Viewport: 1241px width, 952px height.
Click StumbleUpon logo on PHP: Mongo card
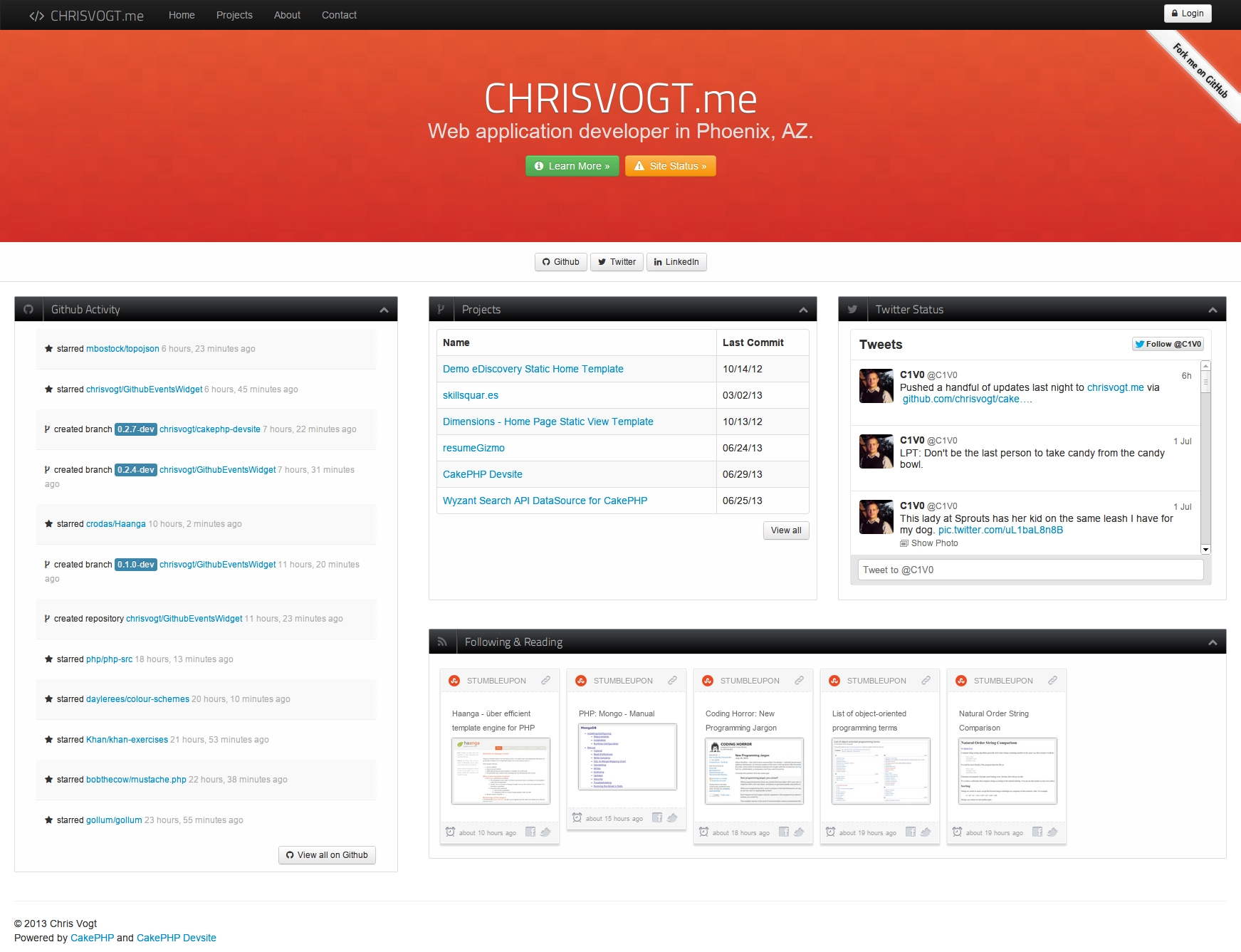coord(581,681)
